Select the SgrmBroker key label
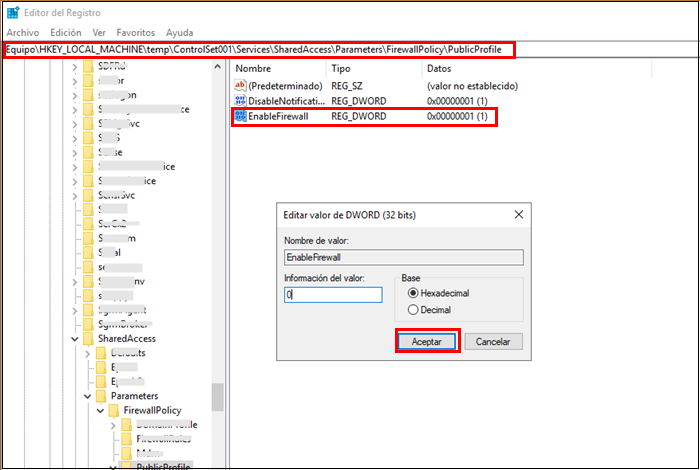Viewport: 700px width, 470px height. [x=123, y=324]
